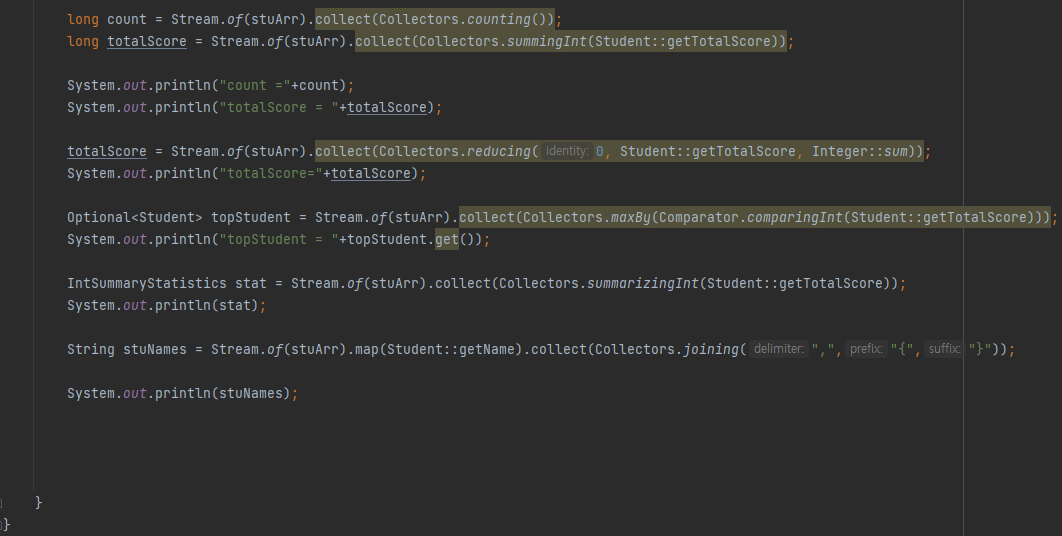Click the 'delimiter:' parameter hint
Viewport: 1062px width, 536px height.
pyautogui.click(x=778, y=349)
